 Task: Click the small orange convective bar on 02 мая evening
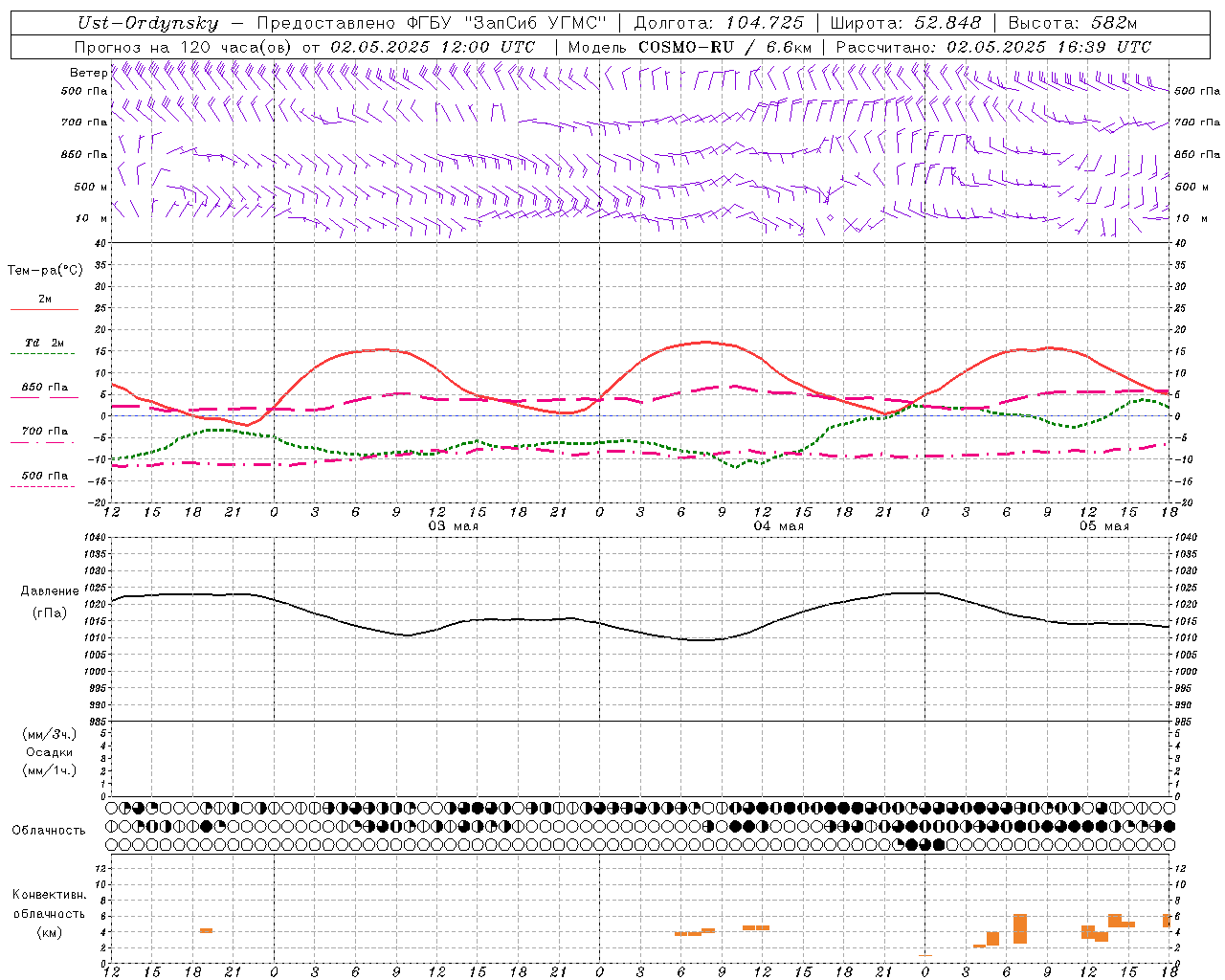206,930
